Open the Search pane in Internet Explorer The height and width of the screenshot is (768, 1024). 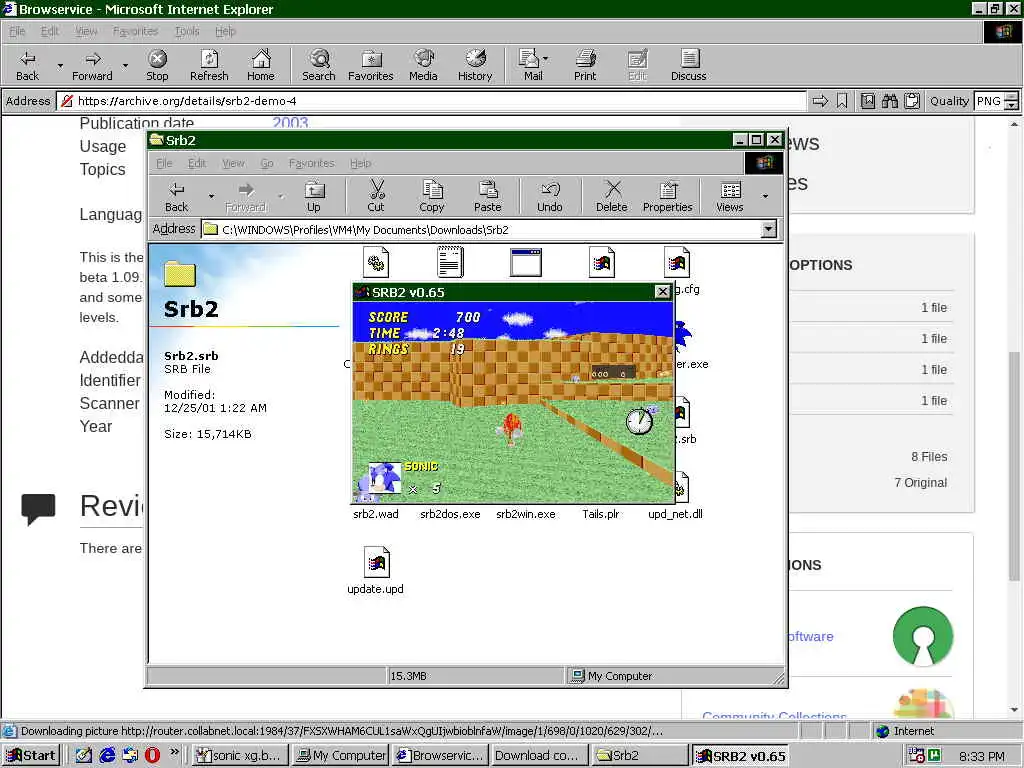(319, 65)
